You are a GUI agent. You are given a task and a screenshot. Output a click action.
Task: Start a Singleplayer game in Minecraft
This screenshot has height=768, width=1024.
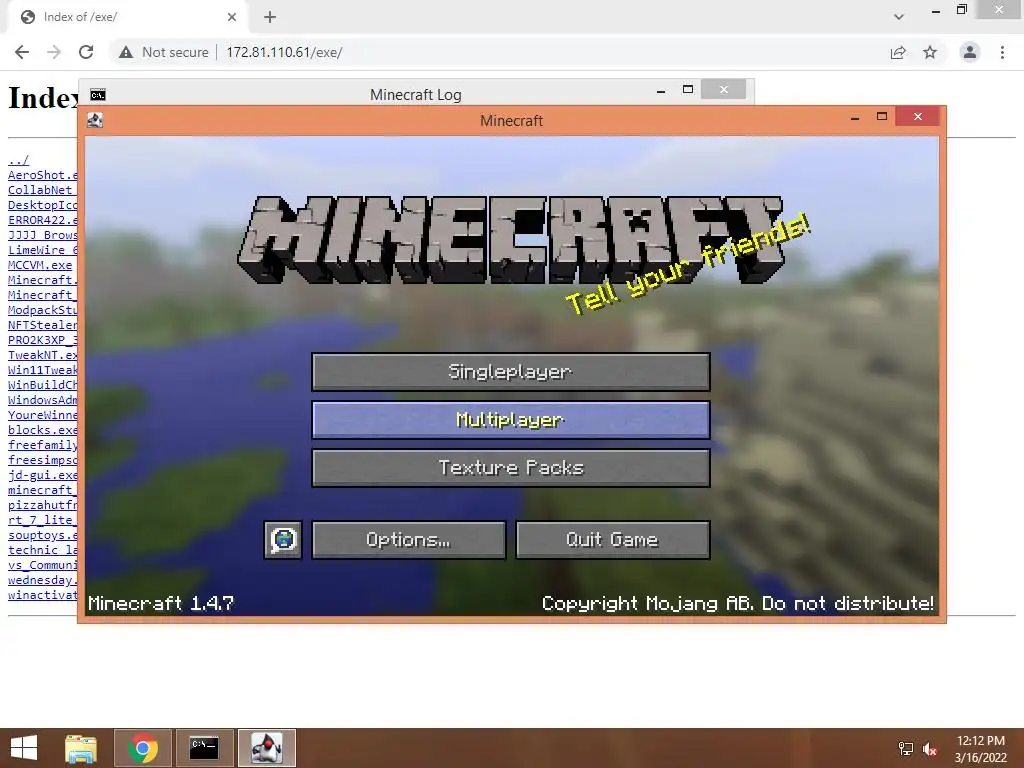pyautogui.click(x=511, y=372)
